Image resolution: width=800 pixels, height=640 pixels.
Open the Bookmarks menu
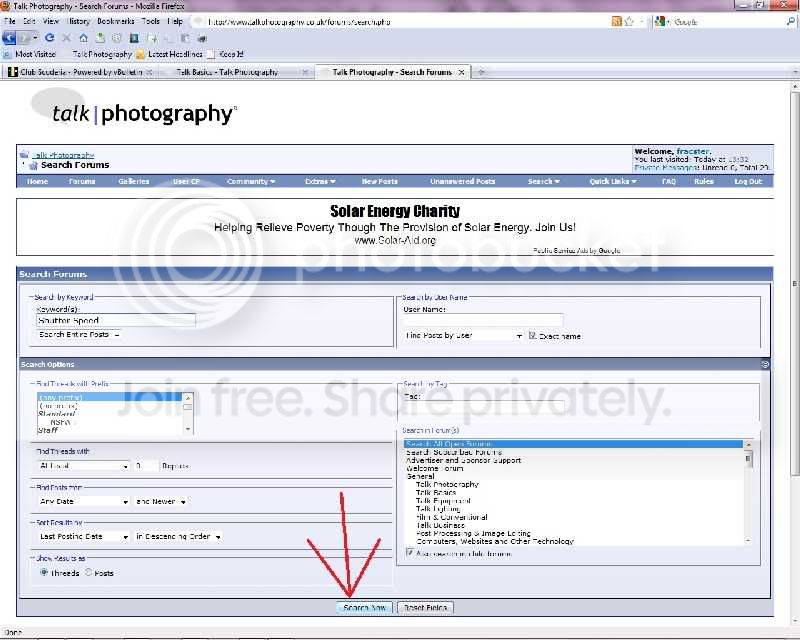tap(115, 21)
